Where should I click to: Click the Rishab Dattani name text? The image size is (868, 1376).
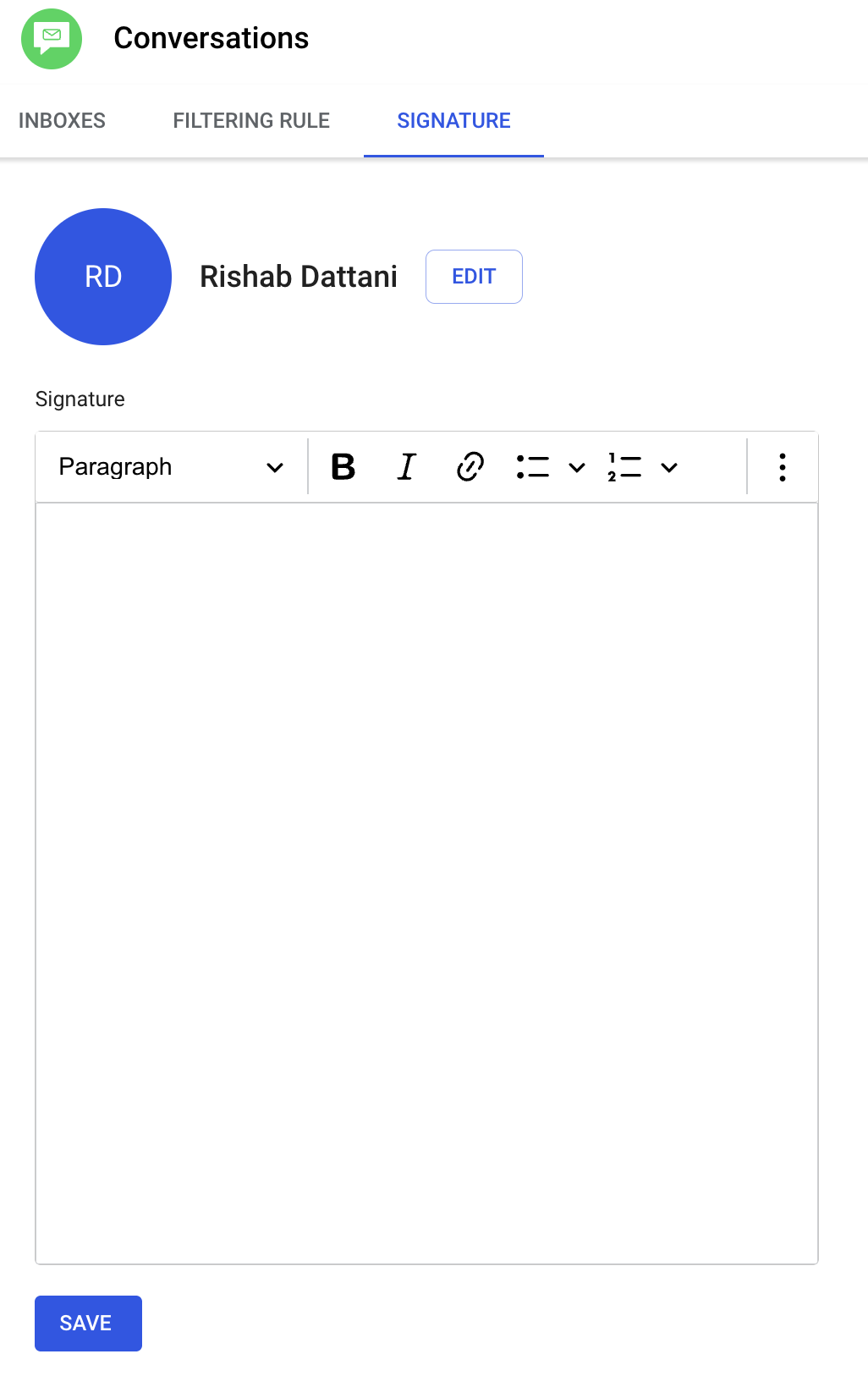click(298, 277)
